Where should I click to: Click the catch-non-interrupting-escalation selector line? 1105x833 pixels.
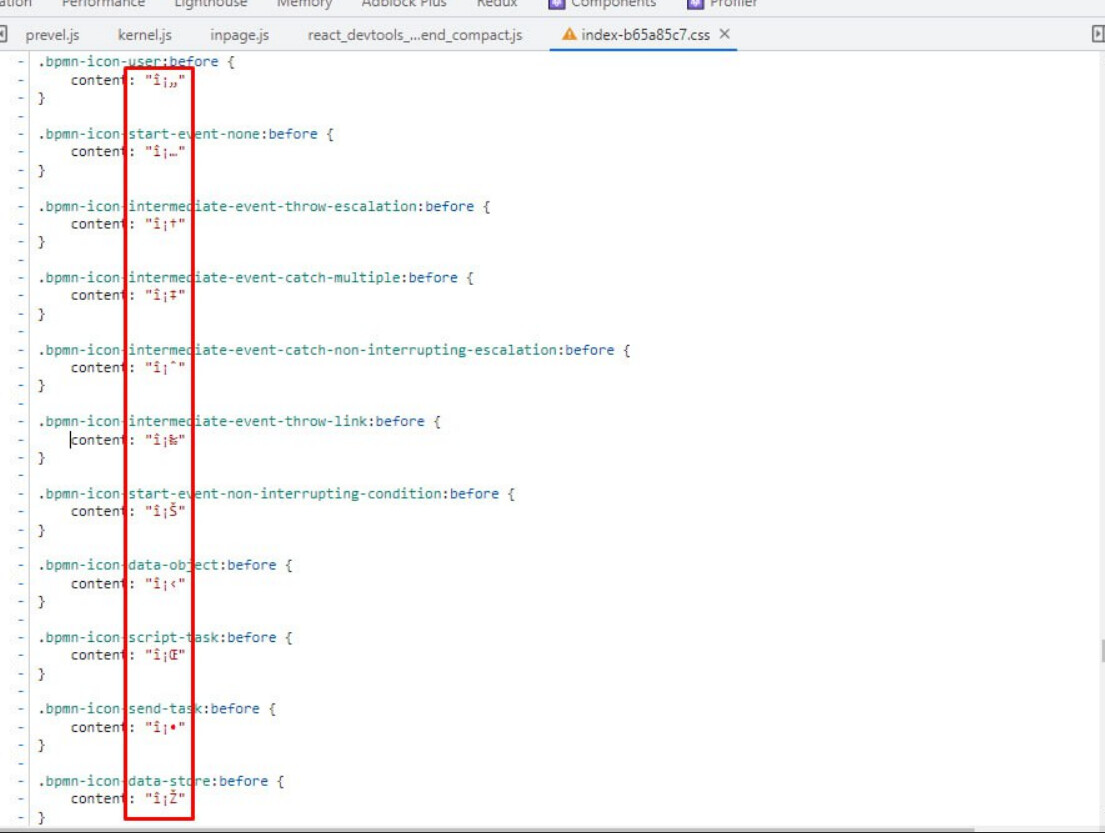pos(333,350)
